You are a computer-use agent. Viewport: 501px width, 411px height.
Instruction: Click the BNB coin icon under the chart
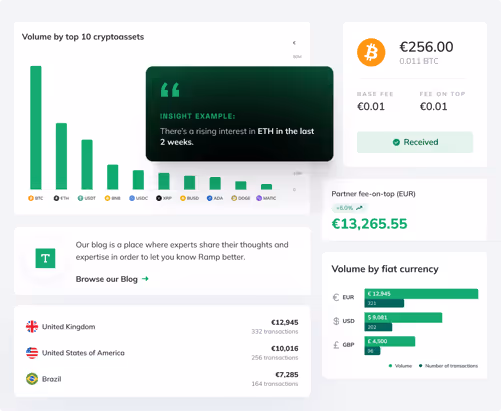[107, 198]
